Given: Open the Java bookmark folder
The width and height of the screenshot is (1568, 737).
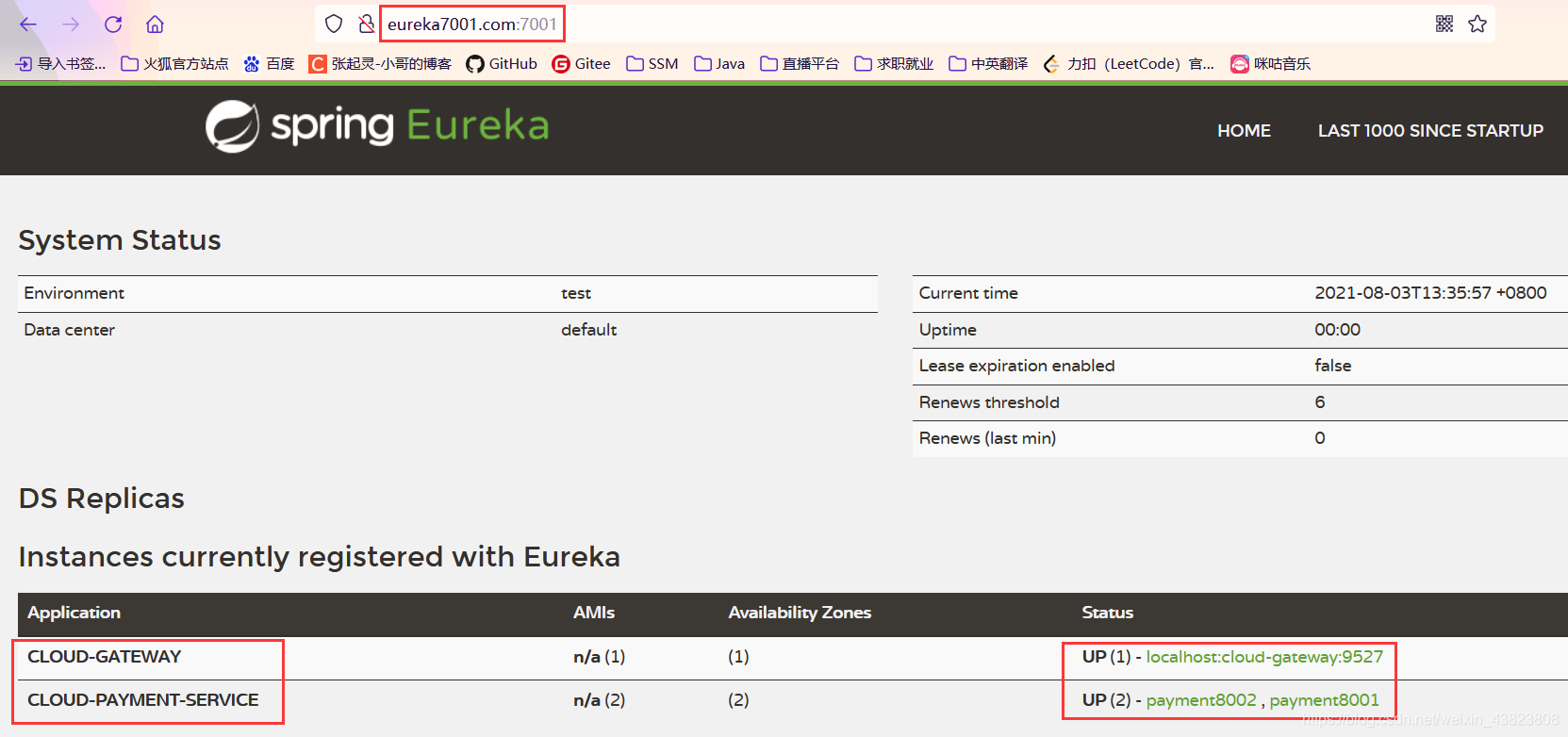Looking at the screenshot, I should (719, 64).
